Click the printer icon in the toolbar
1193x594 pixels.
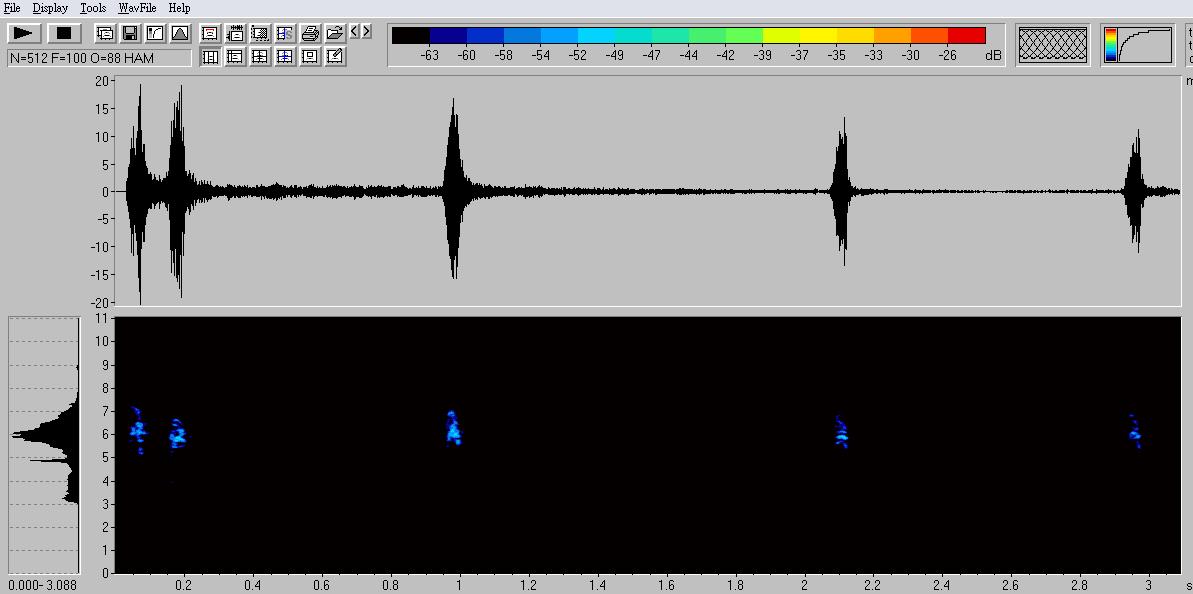click(x=310, y=34)
